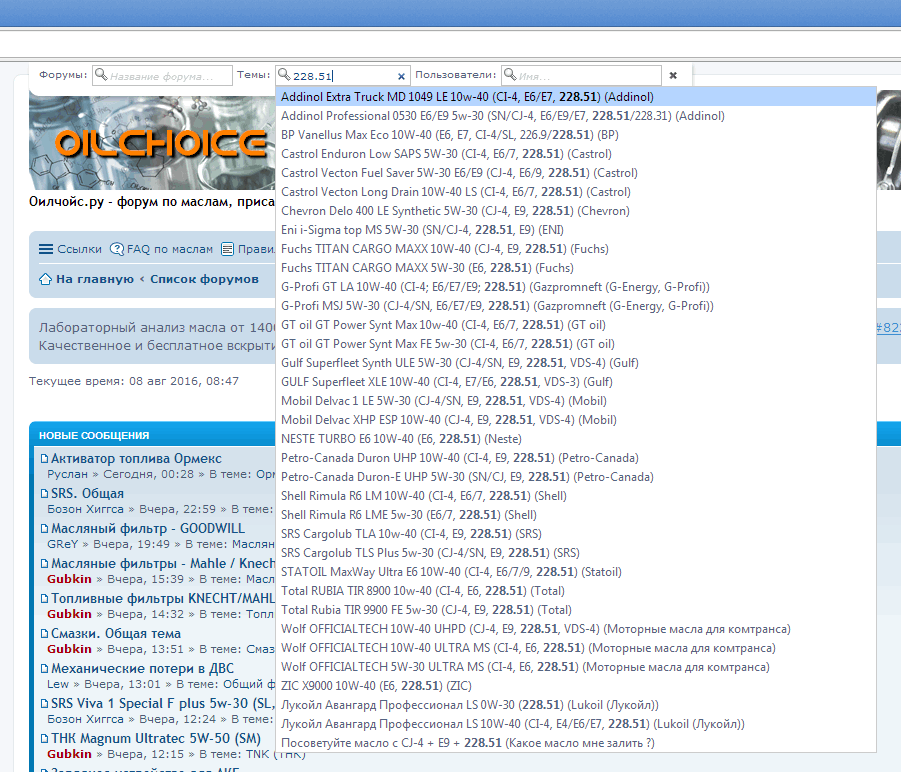
Task: Open Масляный фильтр - GOODWILL post
Action: 148,528
